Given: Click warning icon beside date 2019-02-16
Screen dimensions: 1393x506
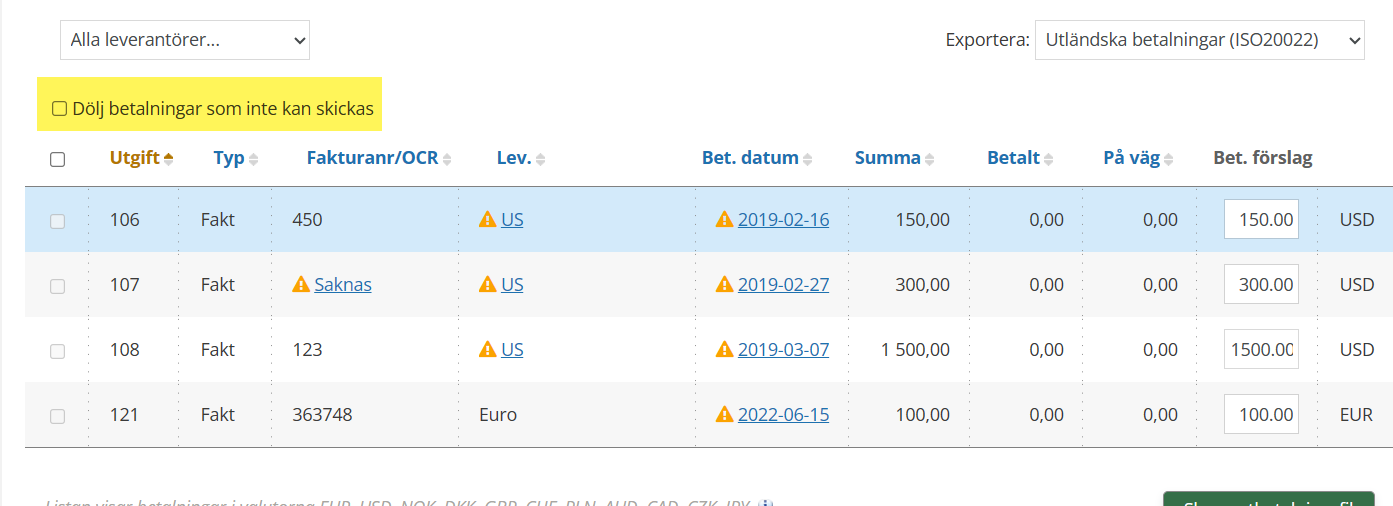Looking at the screenshot, I should coord(725,220).
